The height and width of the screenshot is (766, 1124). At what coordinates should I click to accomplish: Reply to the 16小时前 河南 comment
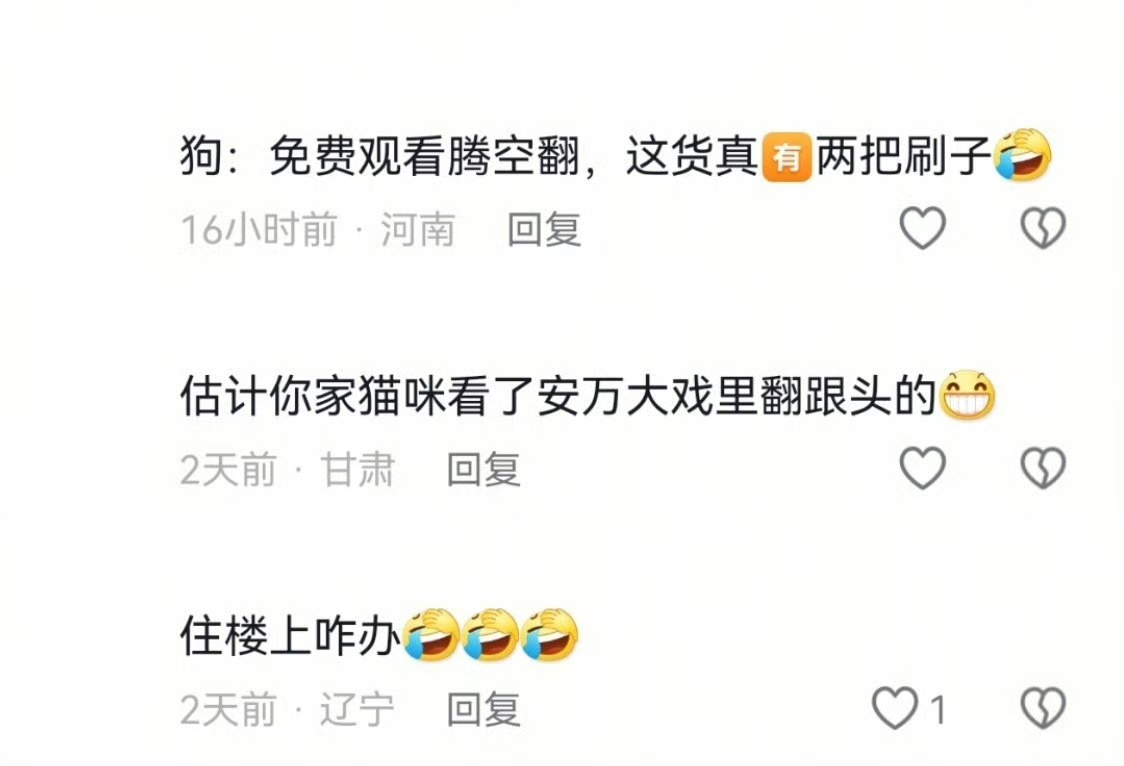(544, 229)
